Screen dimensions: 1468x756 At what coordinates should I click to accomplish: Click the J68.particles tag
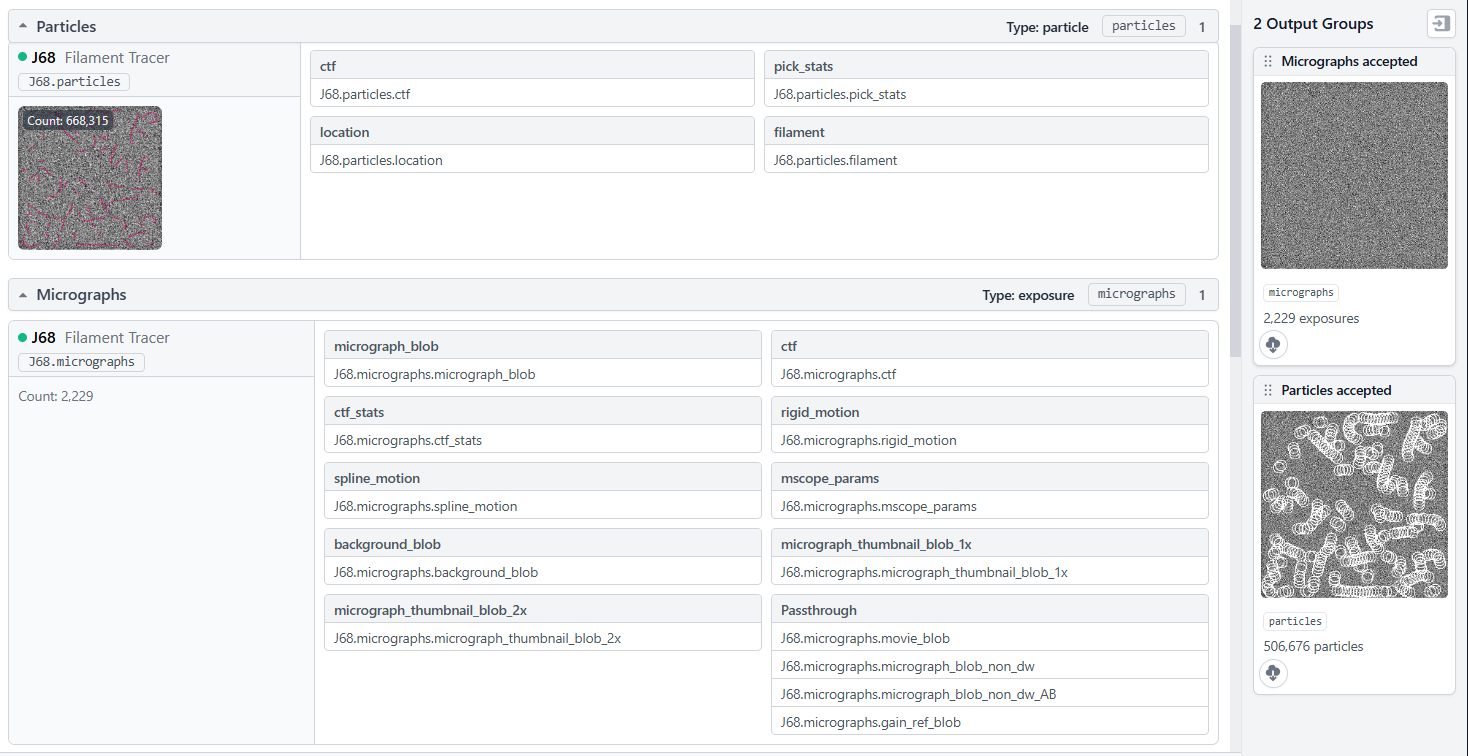click(x=74, y=82)
